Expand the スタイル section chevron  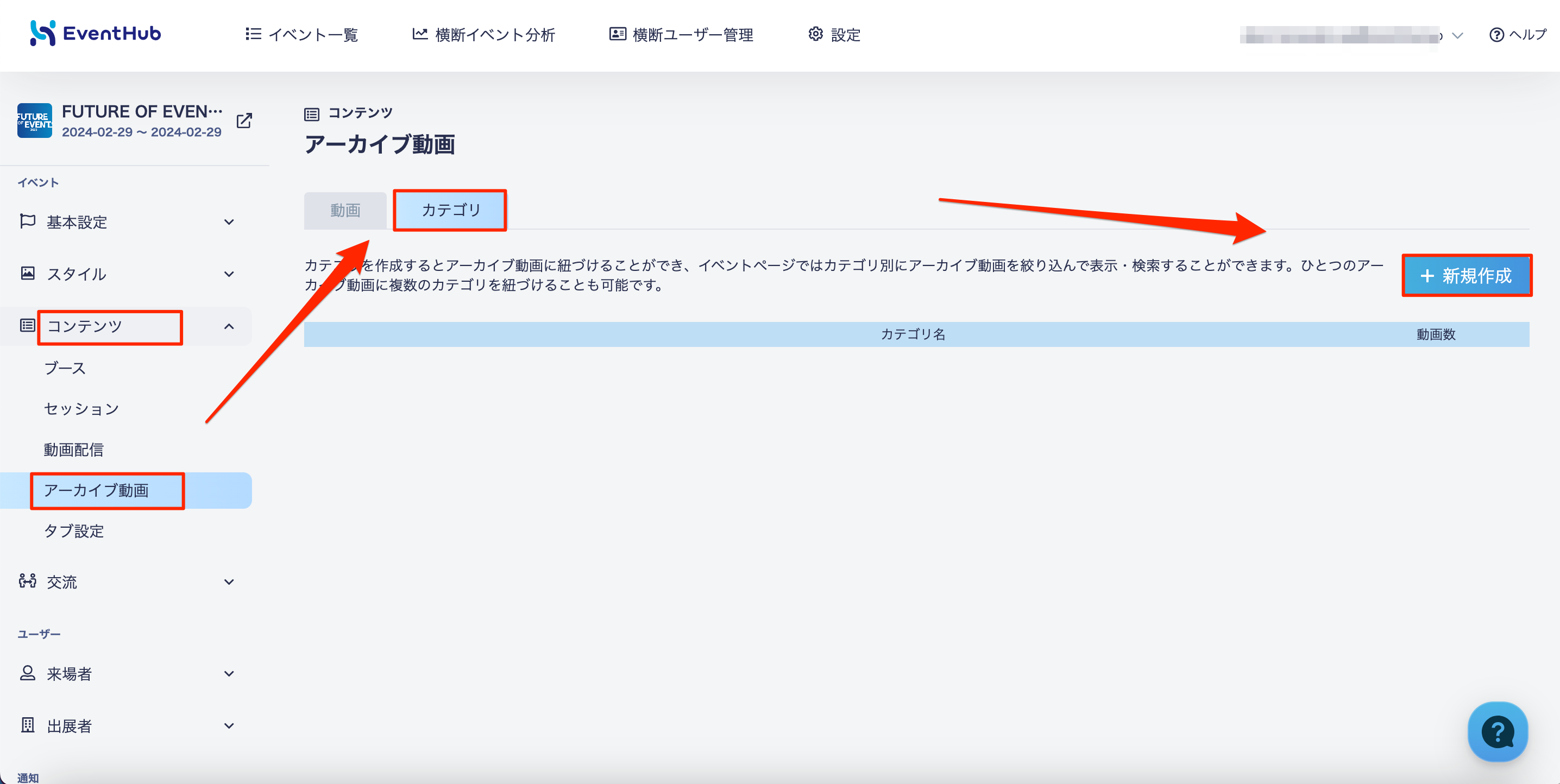tap(229, 274)
